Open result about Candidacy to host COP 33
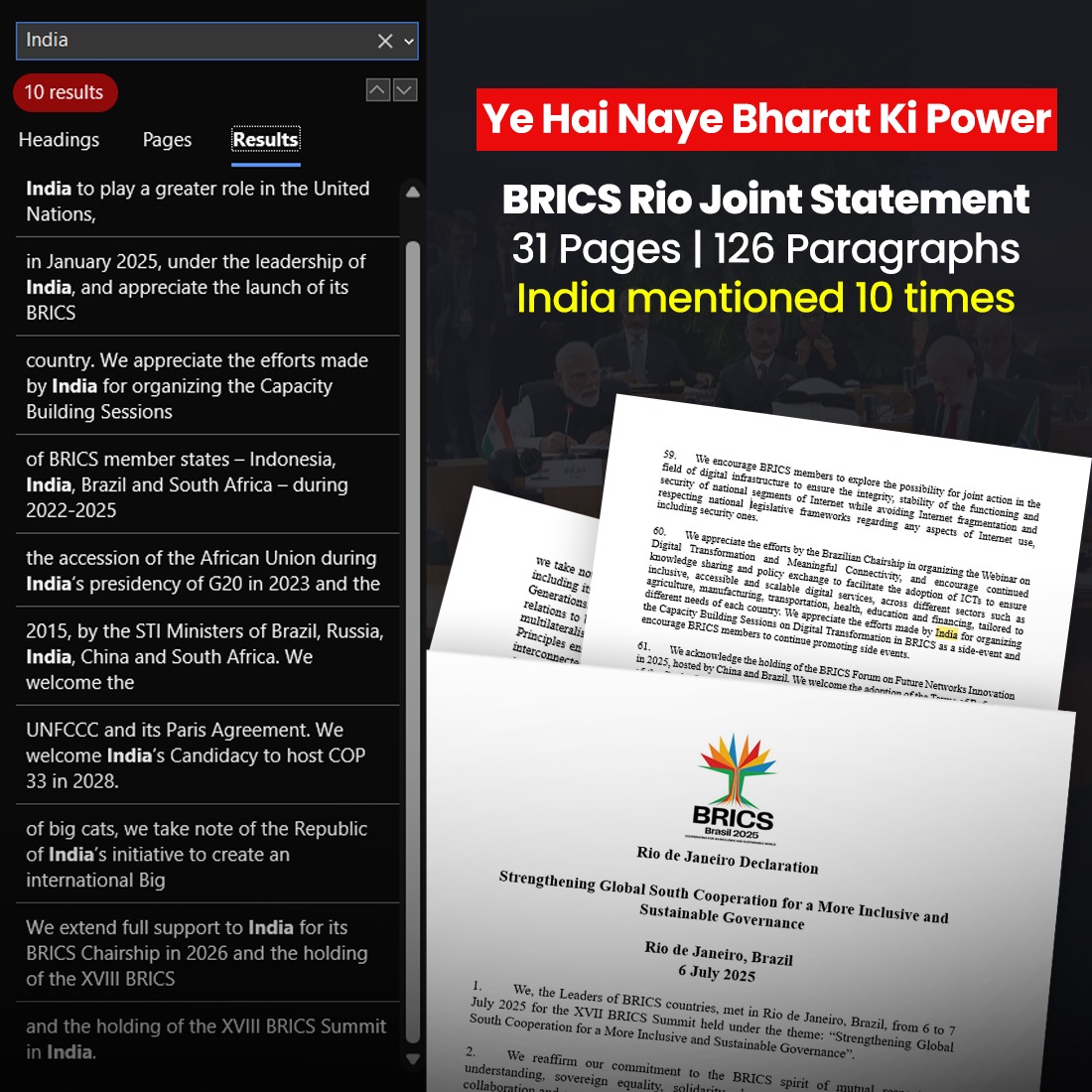Viewport: 1092px width, 1092px height. point(207,754)
